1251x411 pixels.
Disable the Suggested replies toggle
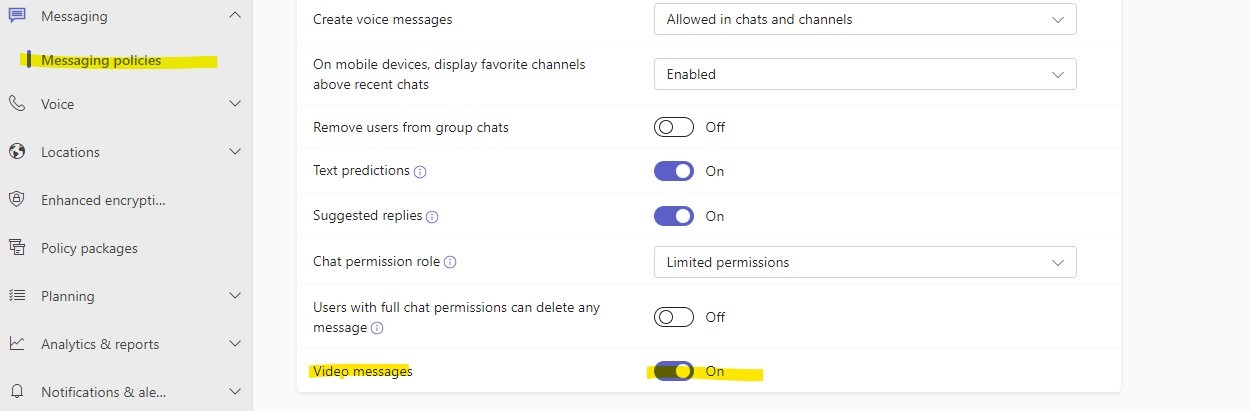[673, 216]
